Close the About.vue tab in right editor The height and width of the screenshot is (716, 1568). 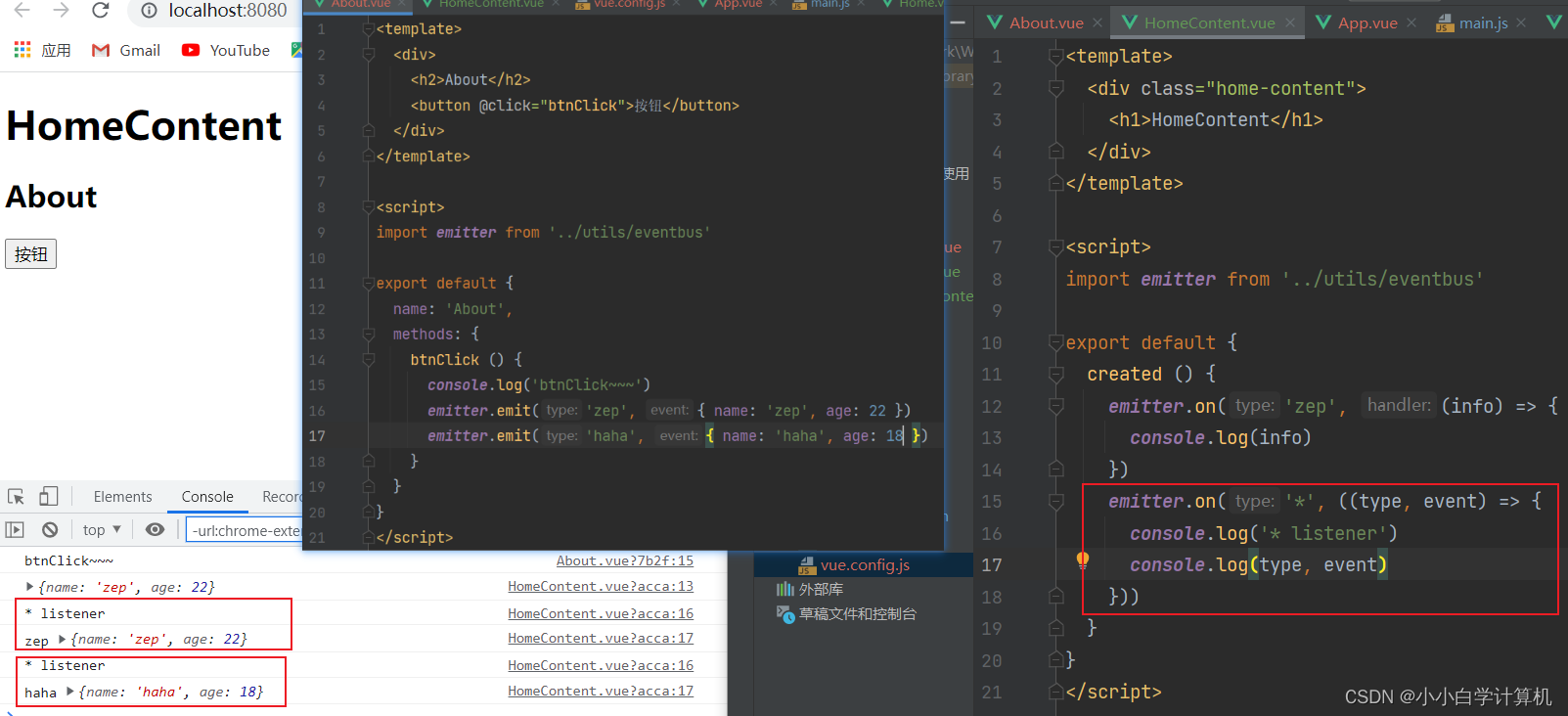(x=1098, y=22)
